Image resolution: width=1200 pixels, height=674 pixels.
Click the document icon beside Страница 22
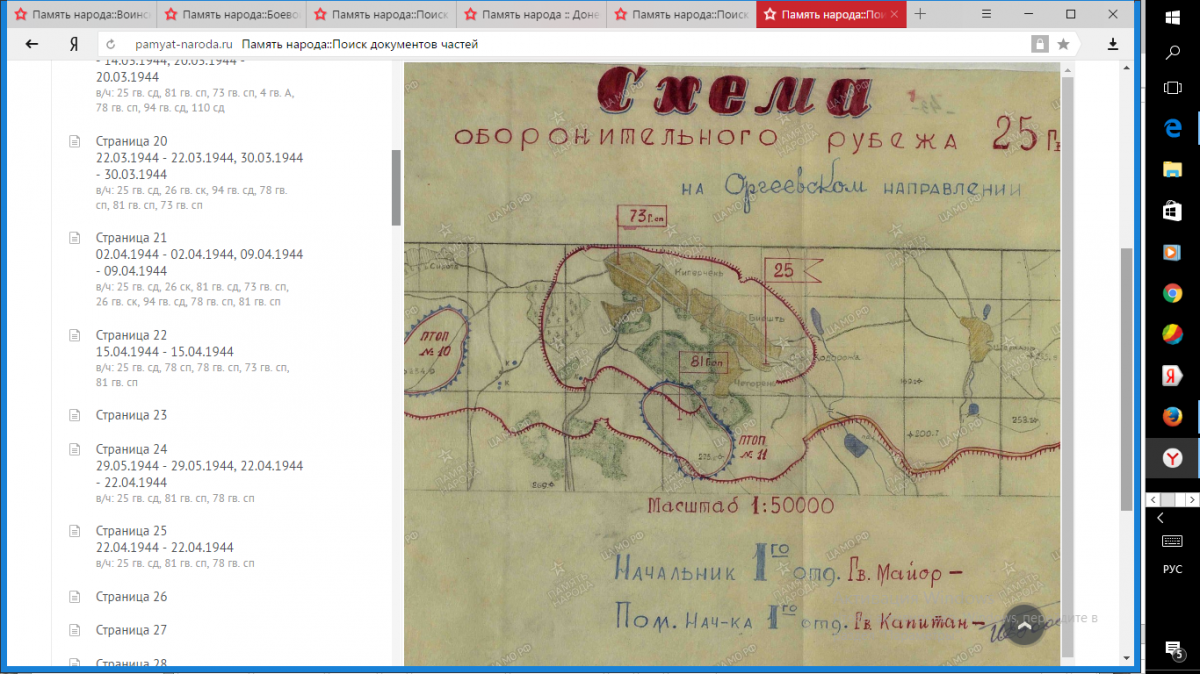click(x=74, y=335)
